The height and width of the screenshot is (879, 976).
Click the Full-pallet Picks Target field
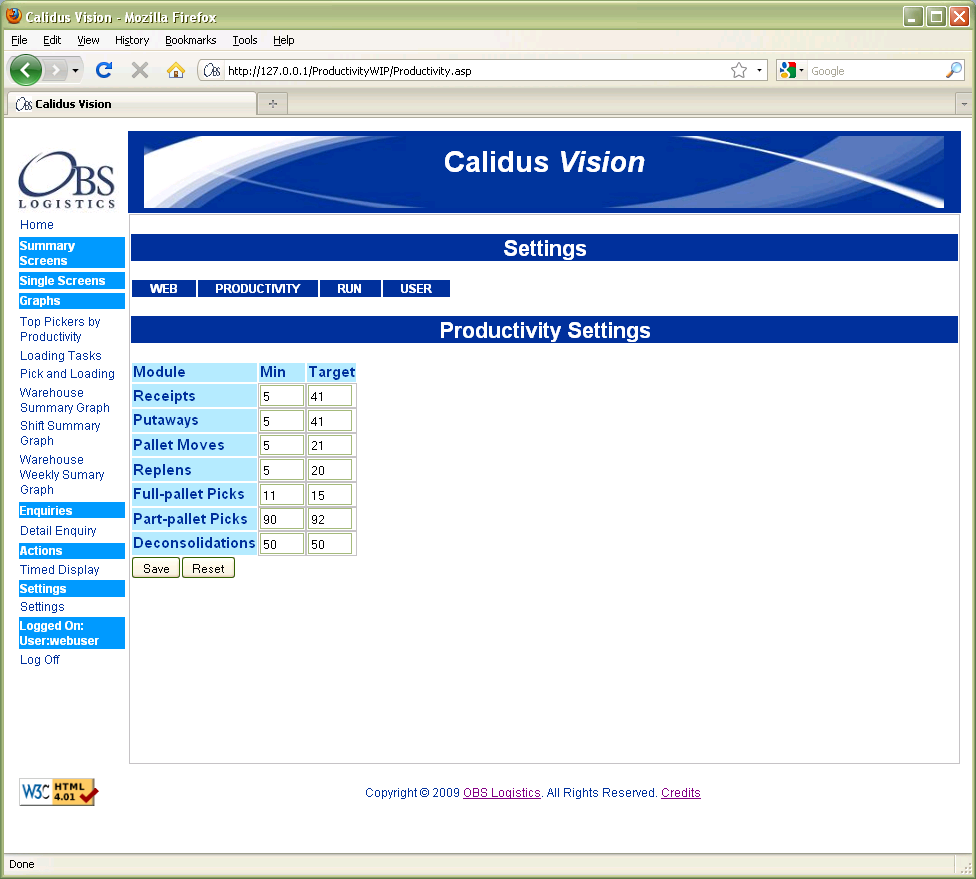tap(330, 495)
